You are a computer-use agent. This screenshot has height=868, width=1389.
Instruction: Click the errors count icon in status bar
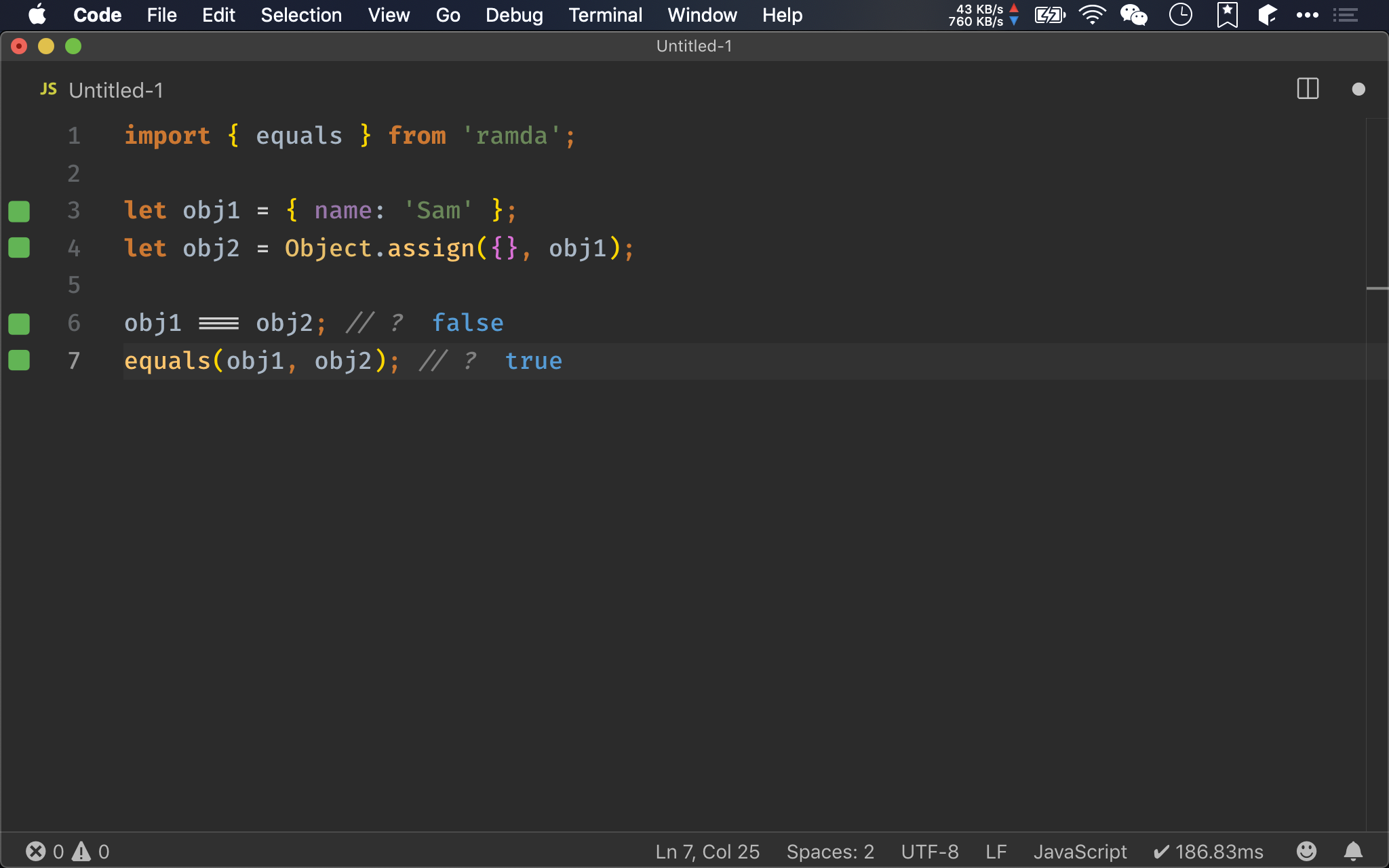pyautogui.click(x=36, y=851)
